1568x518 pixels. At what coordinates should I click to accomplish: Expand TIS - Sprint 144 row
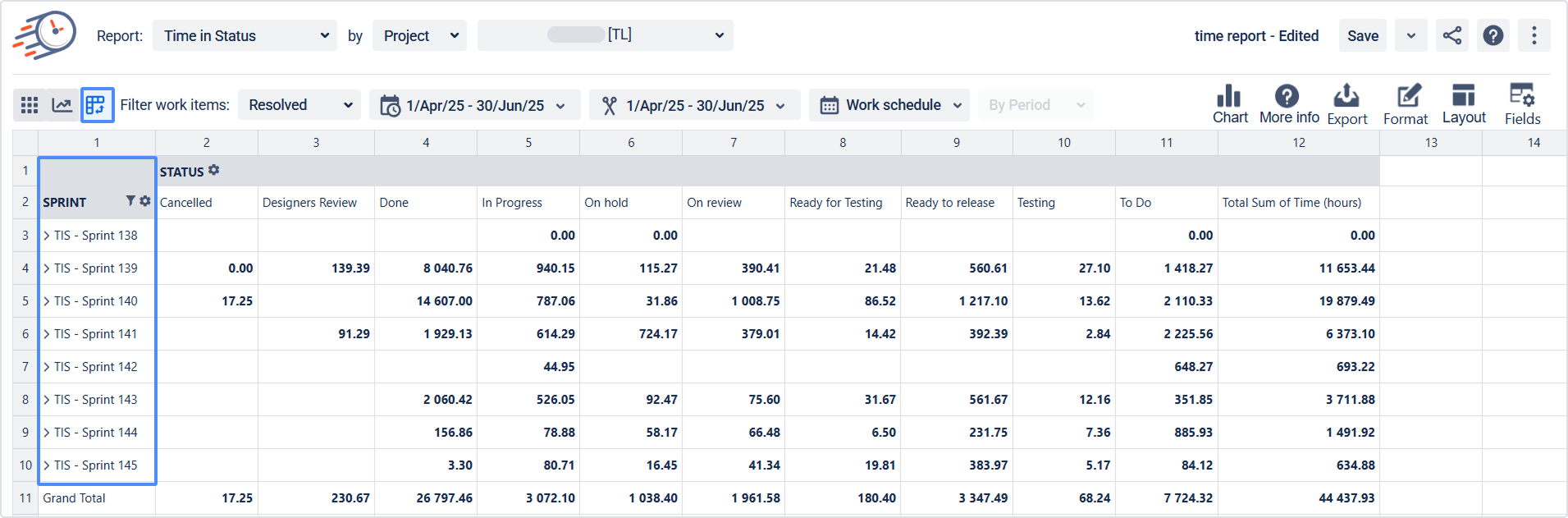coord(47,433)
